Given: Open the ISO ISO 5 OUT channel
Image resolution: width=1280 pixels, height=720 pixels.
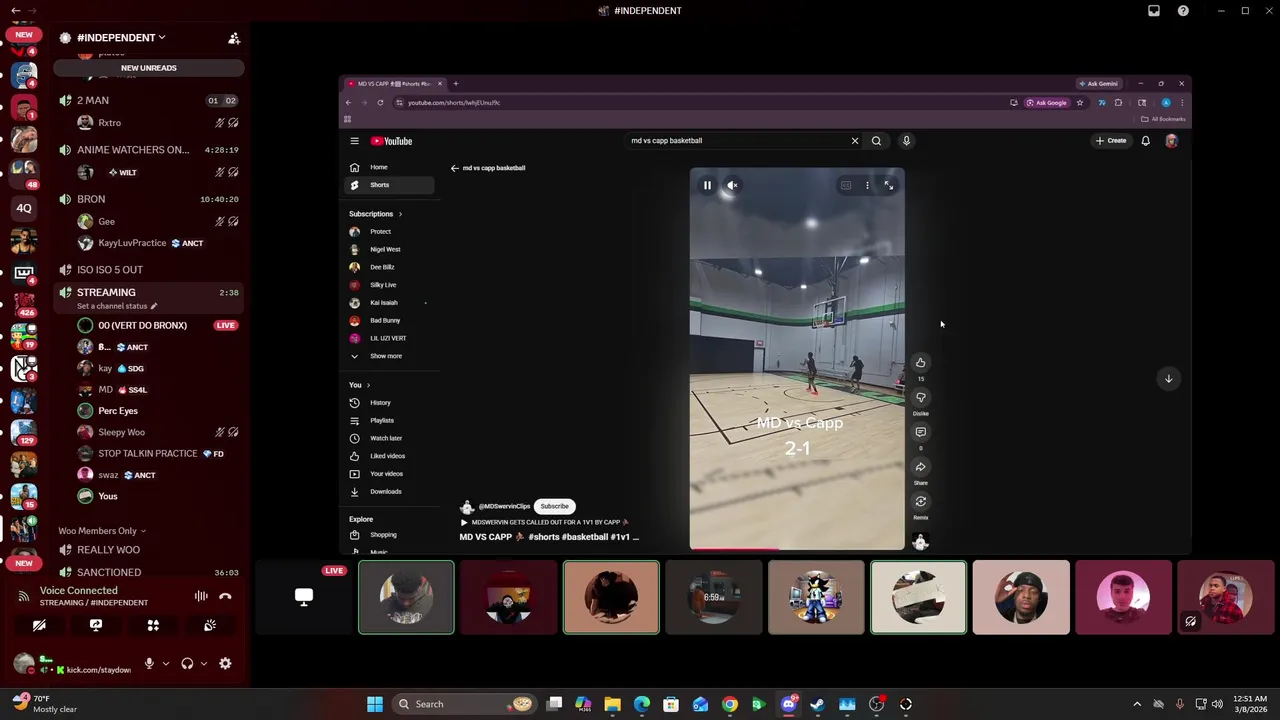Looking at the screenshot, I should [x=110, y=270].
